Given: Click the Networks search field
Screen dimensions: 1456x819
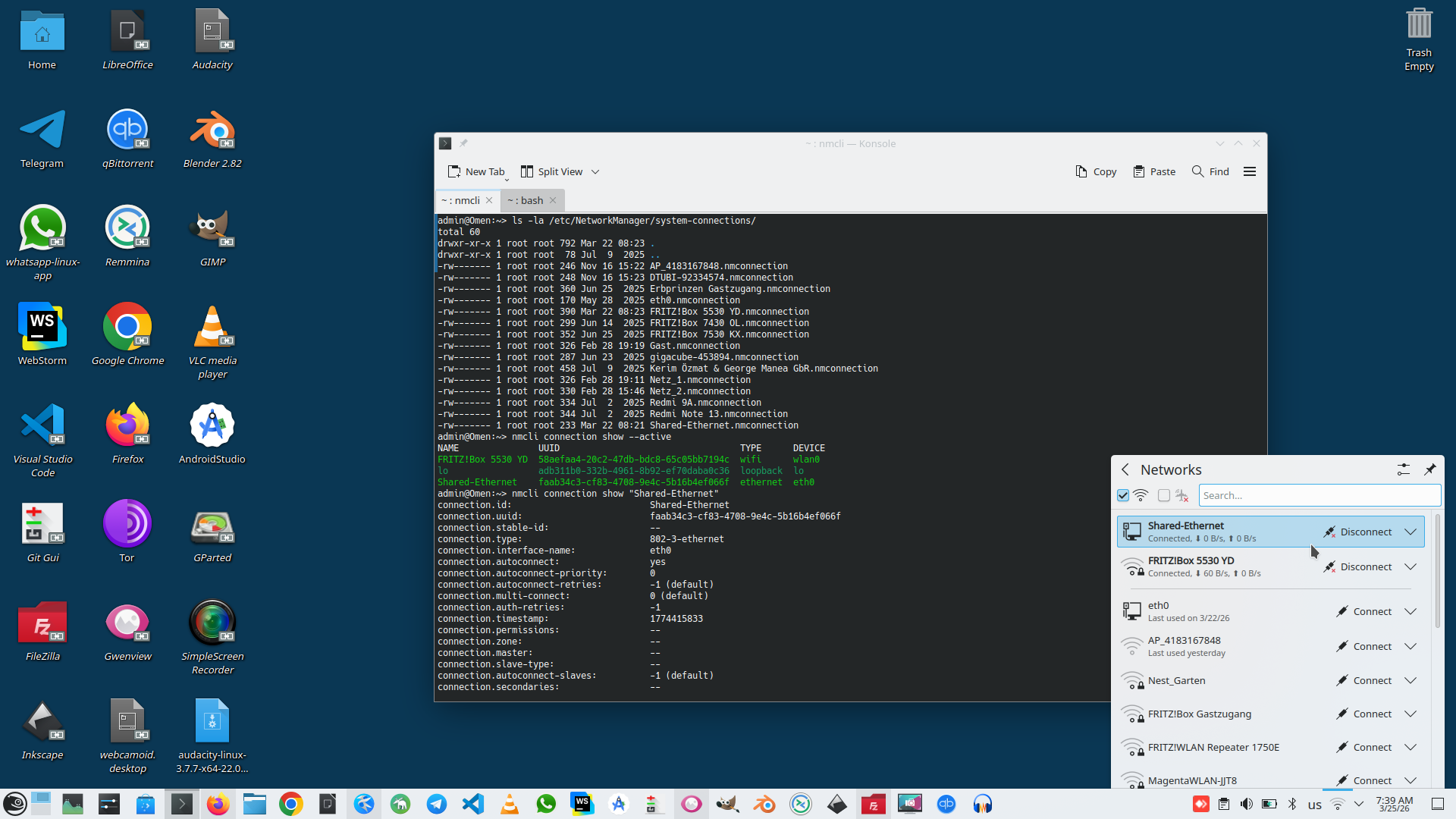Looking at the screenshot, I should click(x=1319, y=495).
